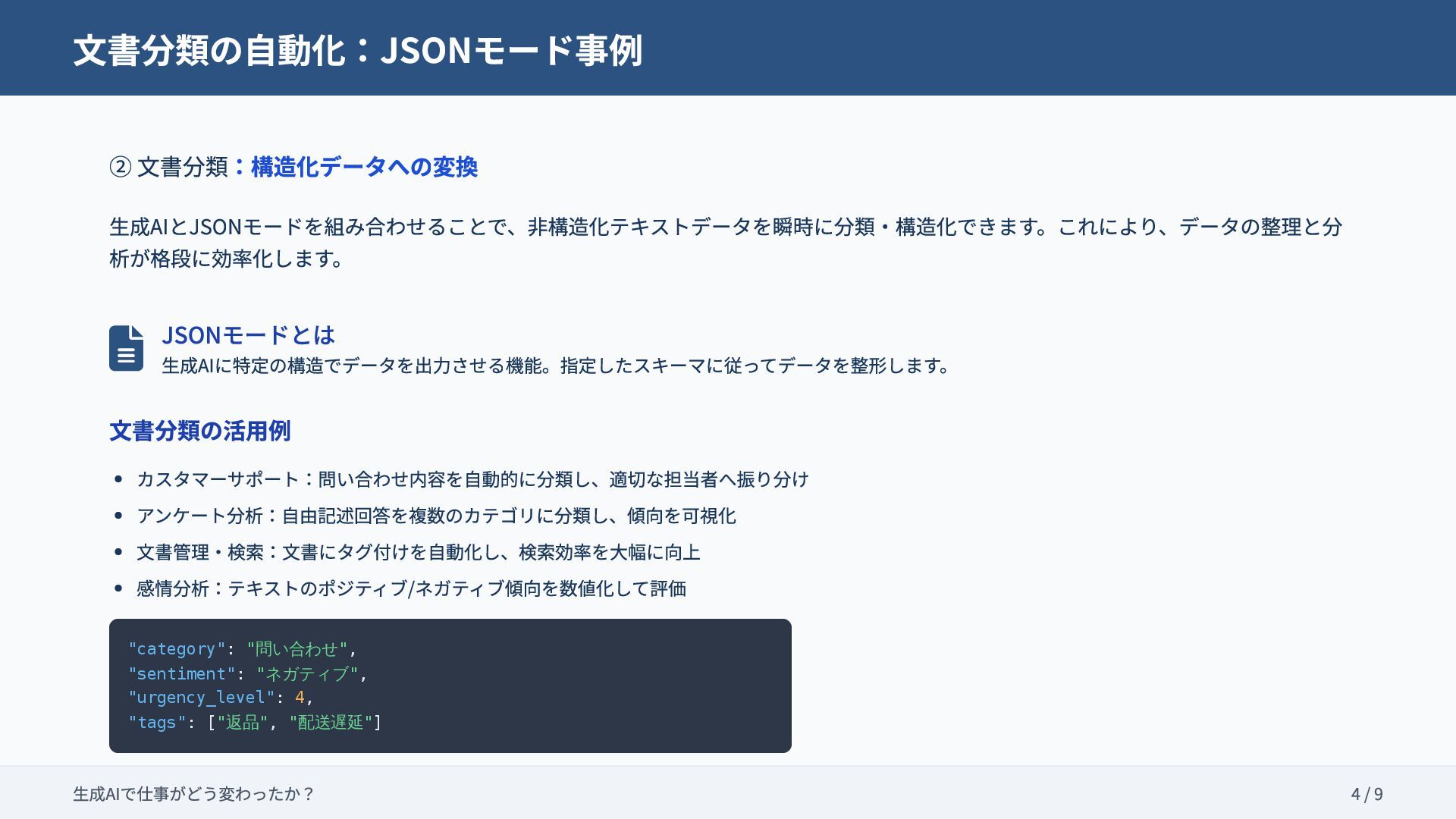Click the "ネガティブ" sentiment value
1456x819 pixels.
point(307,673)
